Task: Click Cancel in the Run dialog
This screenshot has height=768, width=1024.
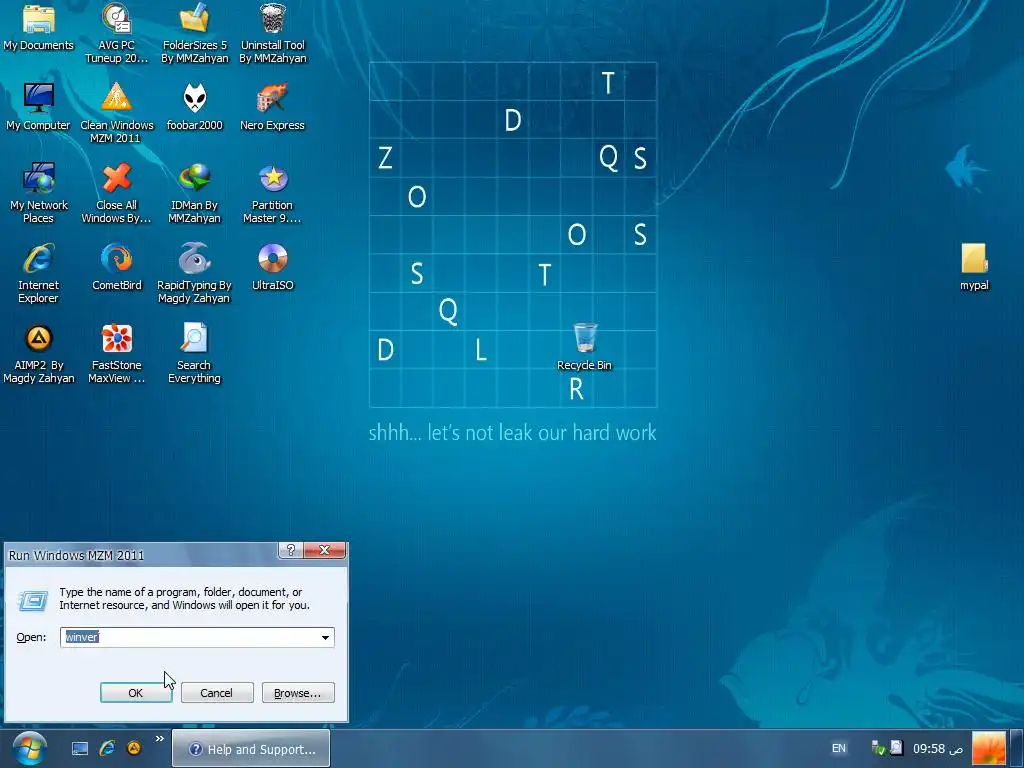Action: tap(217, 693)
